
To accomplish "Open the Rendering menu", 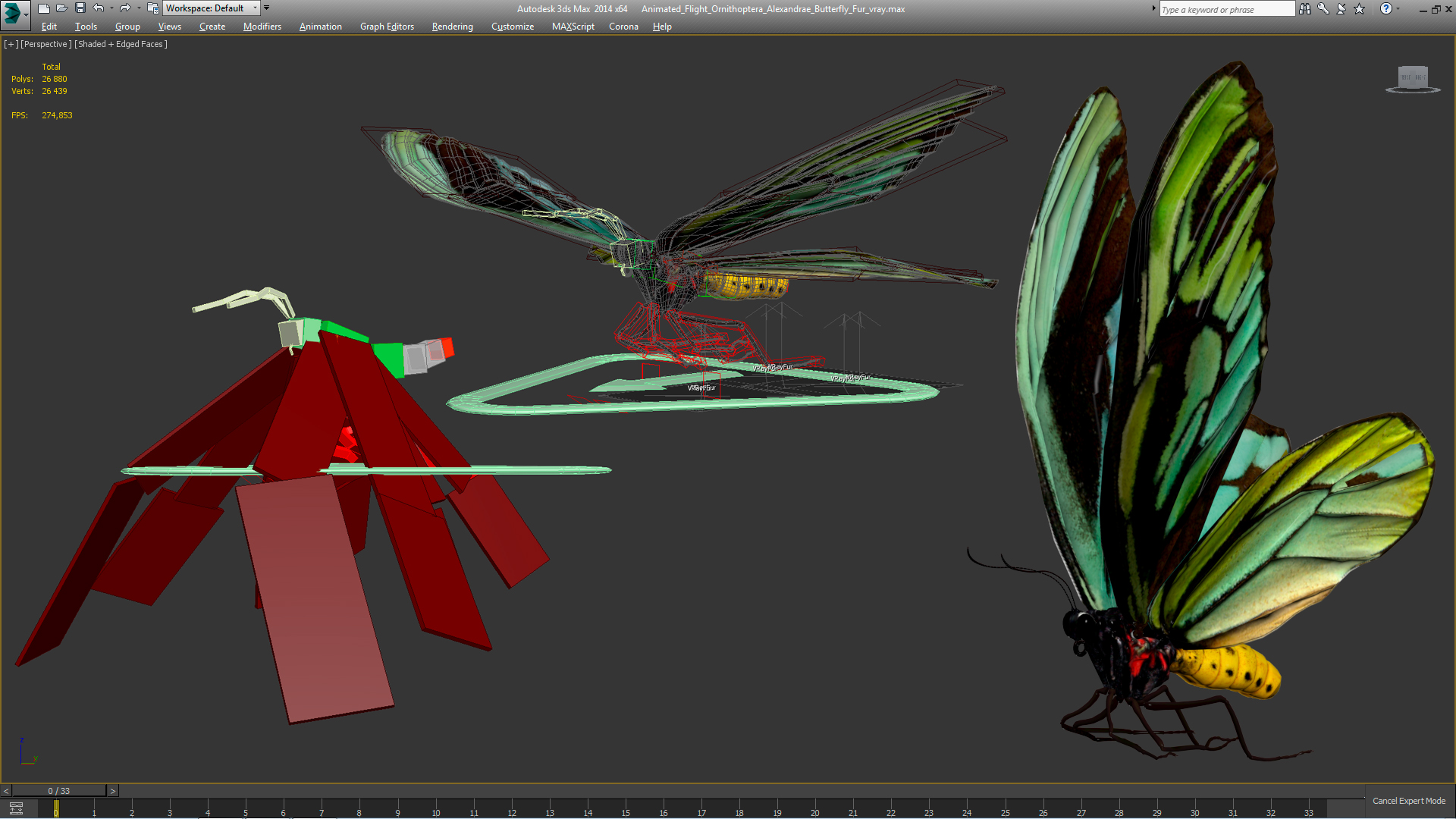I will [x=452, y=27].
